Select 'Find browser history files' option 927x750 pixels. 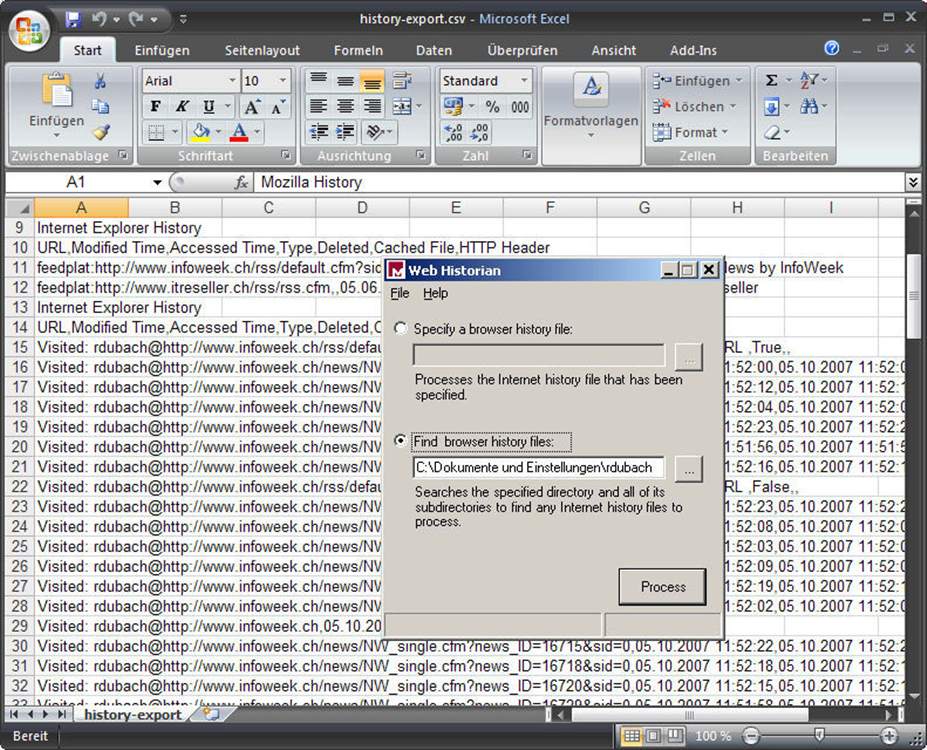[x=400, y=441]
